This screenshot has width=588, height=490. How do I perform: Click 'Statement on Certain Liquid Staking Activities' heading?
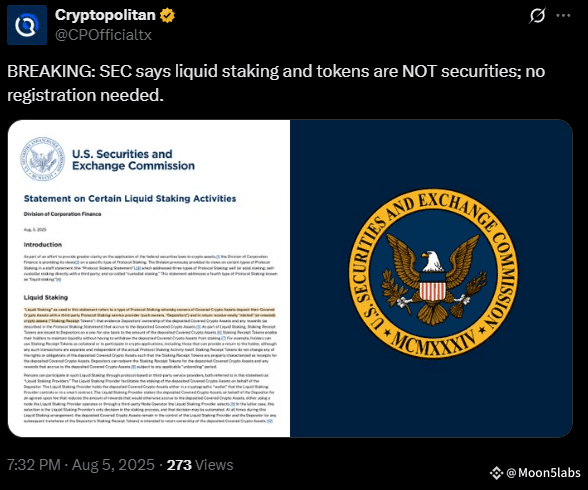tap(130, 199)
